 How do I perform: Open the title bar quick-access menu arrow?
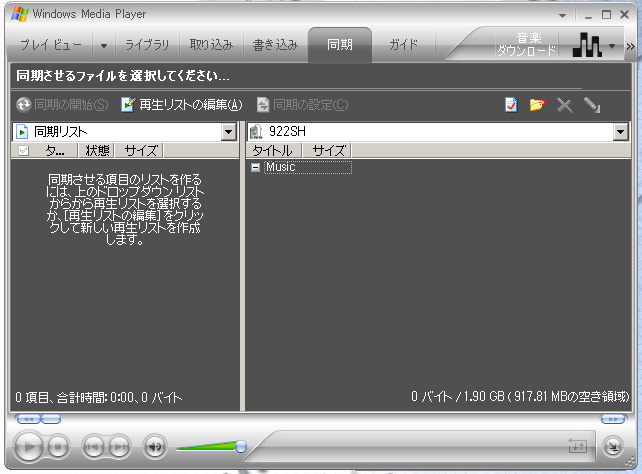pos(563,16)
